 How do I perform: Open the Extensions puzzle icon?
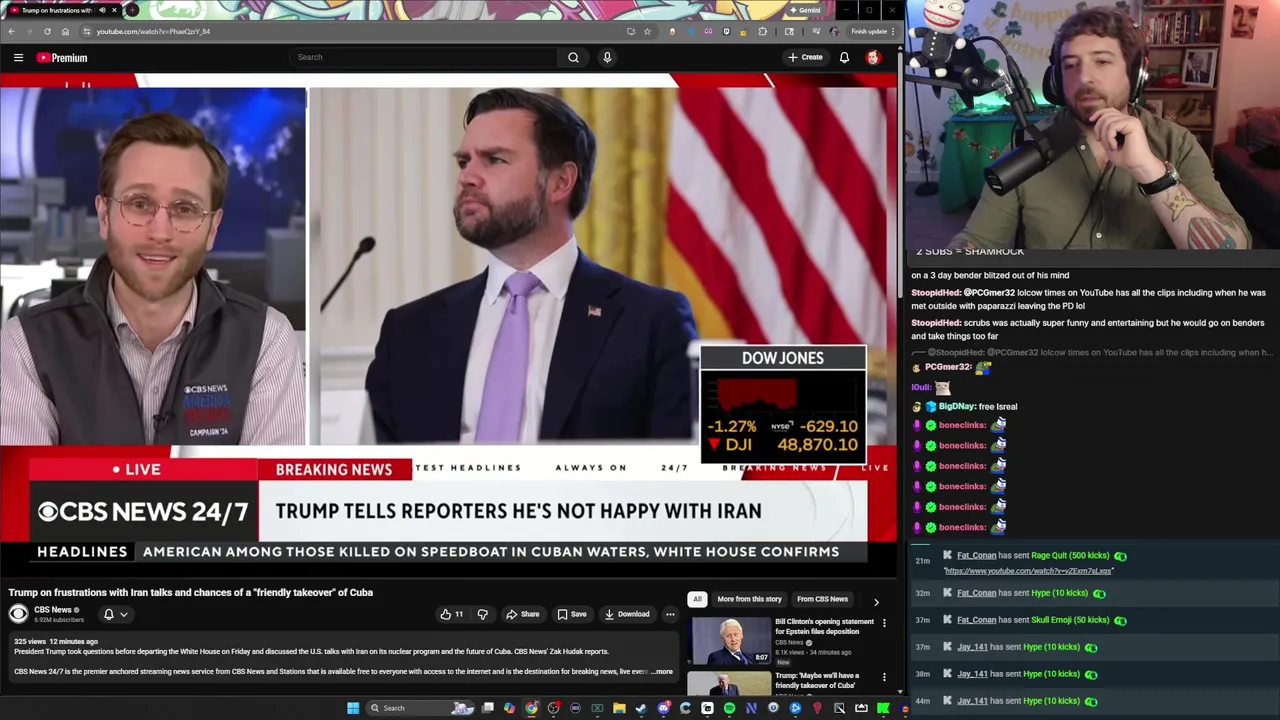pyautogui.click(x=763, y=31)
